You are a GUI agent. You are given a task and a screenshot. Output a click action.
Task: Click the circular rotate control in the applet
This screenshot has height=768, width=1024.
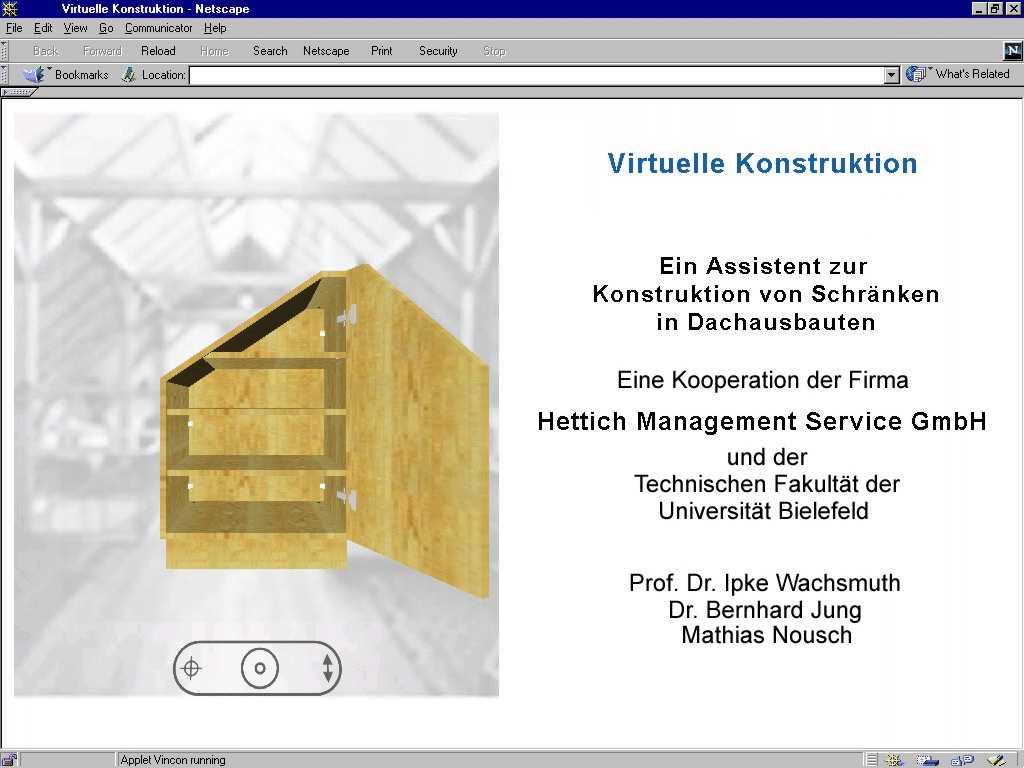click(260, 668)
